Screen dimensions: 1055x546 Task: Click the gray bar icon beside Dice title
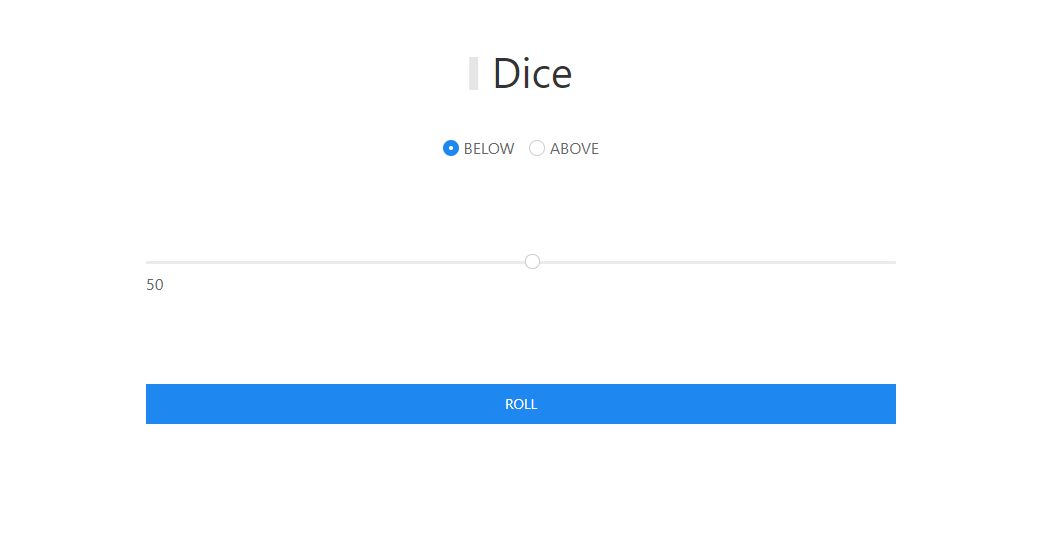tap(474, 73)
